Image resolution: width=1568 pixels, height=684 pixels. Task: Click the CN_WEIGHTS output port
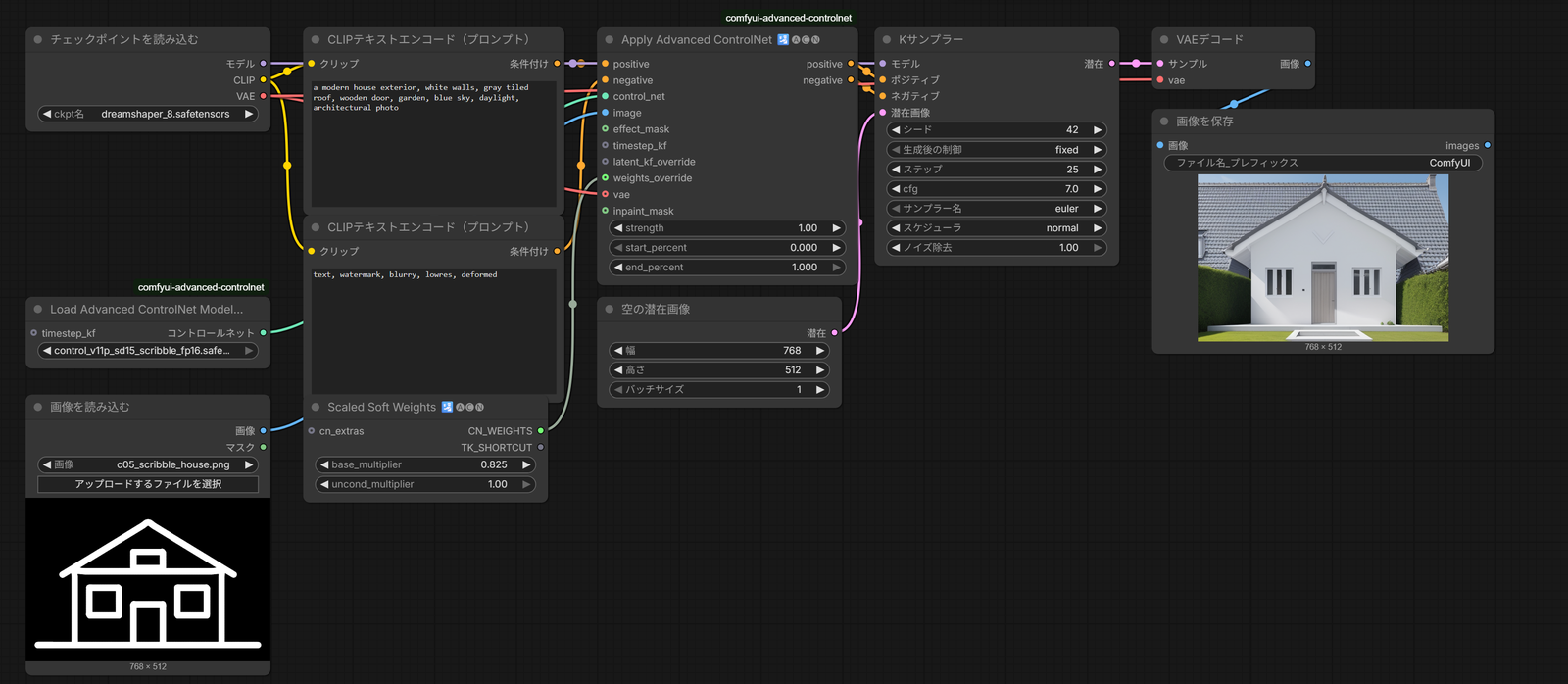[x=540, y=431]
